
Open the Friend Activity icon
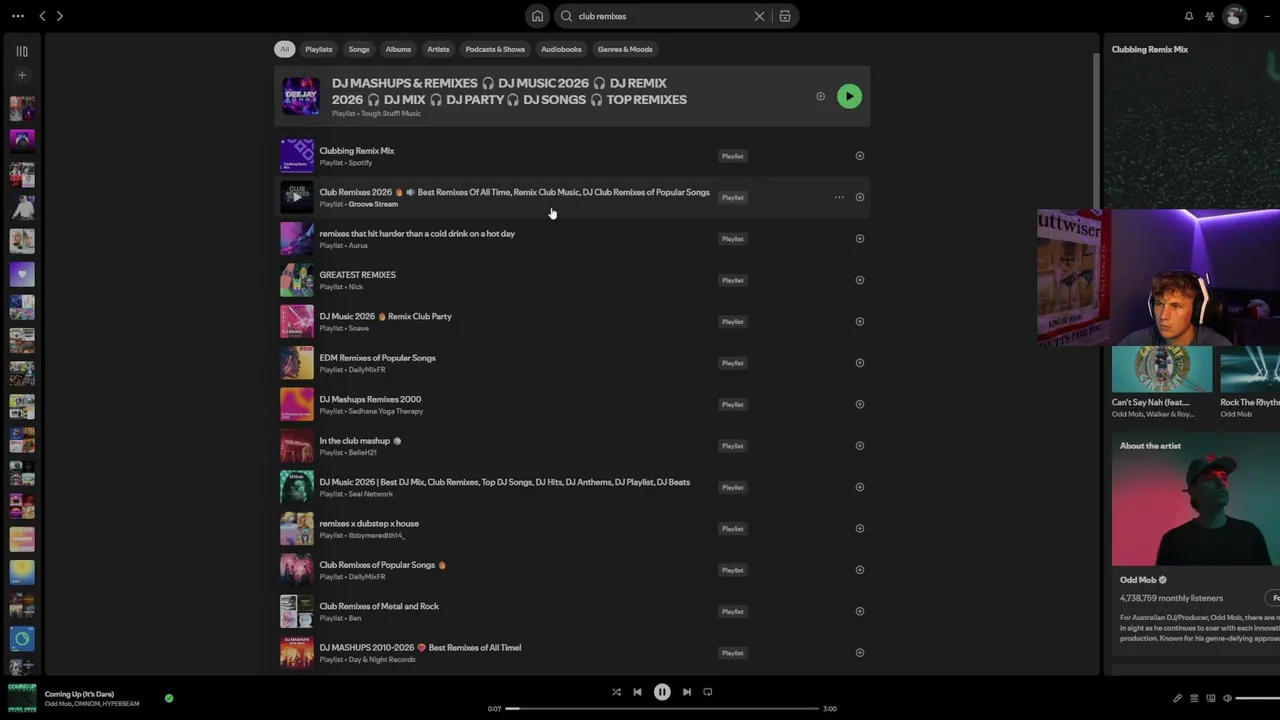coord(1210,16)
